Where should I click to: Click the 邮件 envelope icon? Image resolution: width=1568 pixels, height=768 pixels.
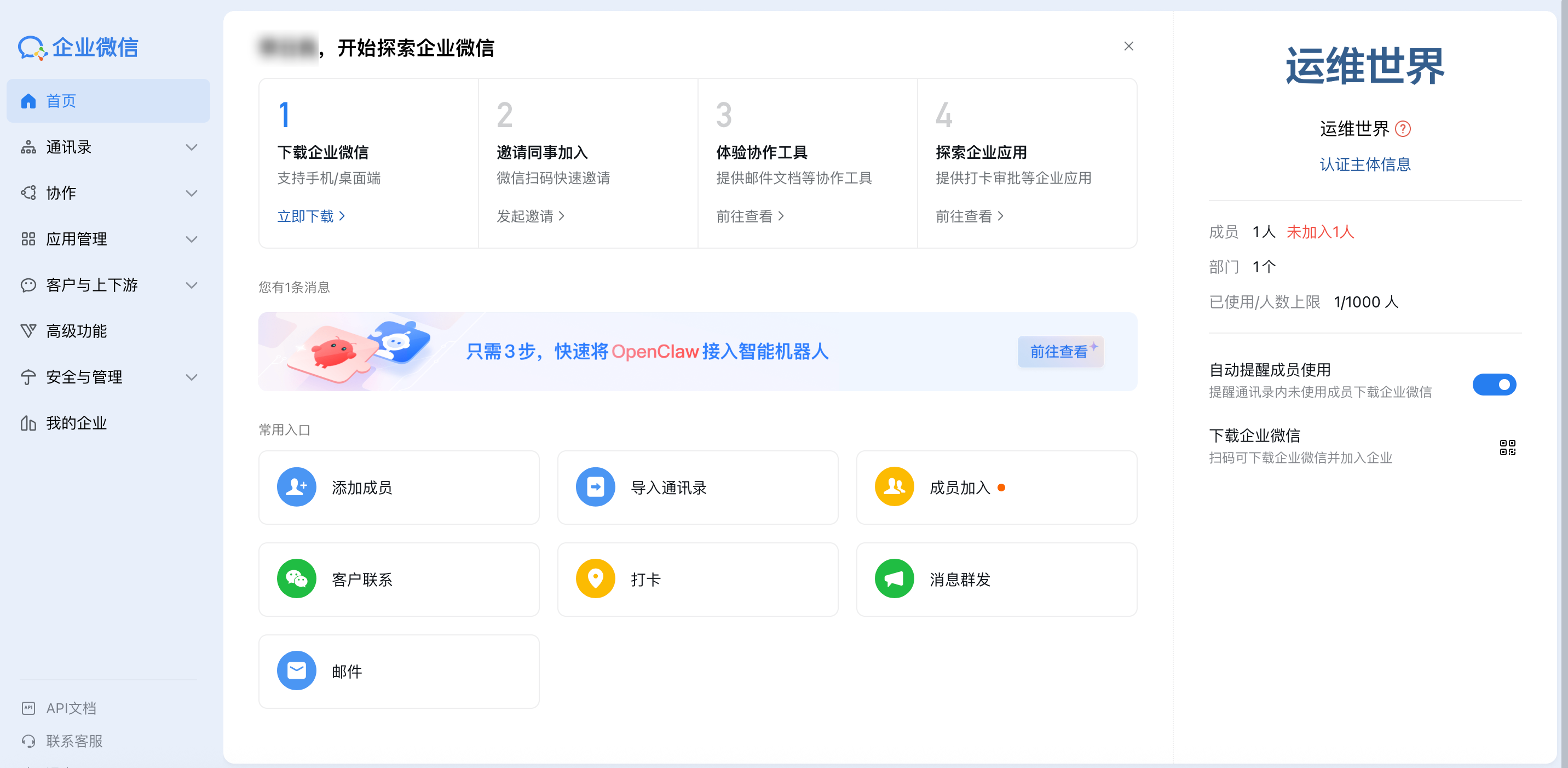click(296, 671)
